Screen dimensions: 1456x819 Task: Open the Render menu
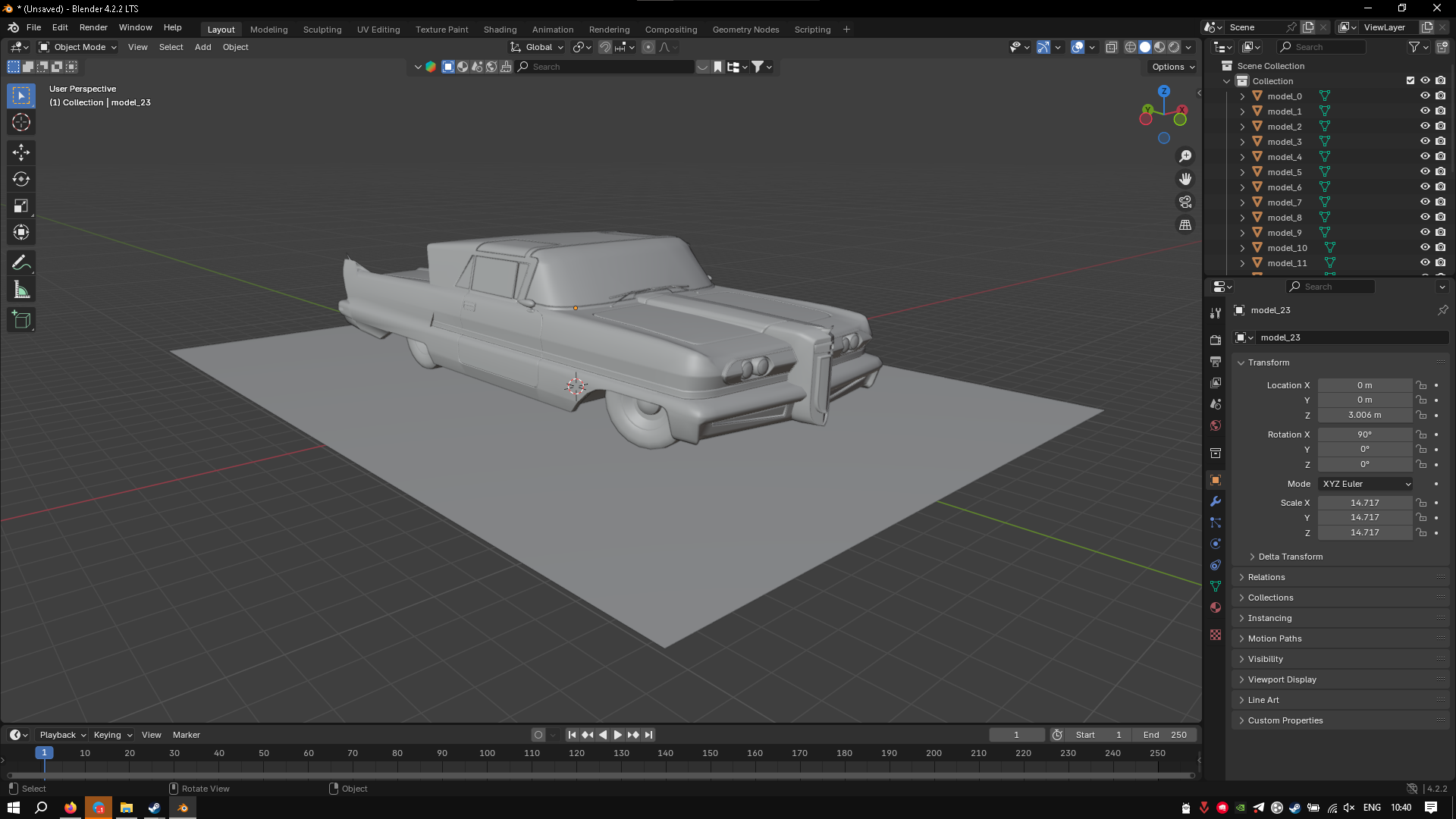click(x=93, y=27)
